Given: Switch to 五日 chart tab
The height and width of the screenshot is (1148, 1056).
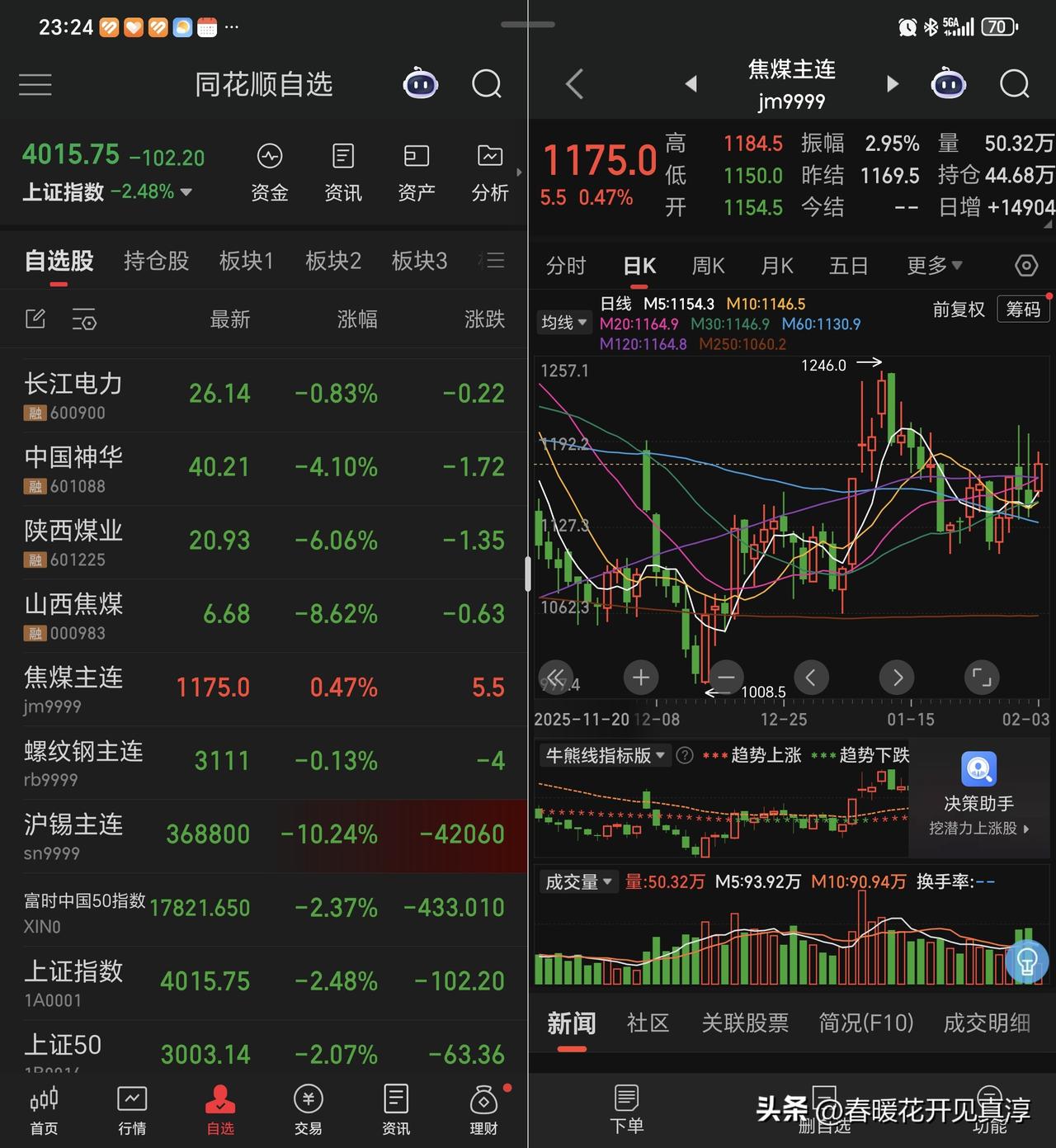Looking at the screenshot, I should click(x=848, y=266).
